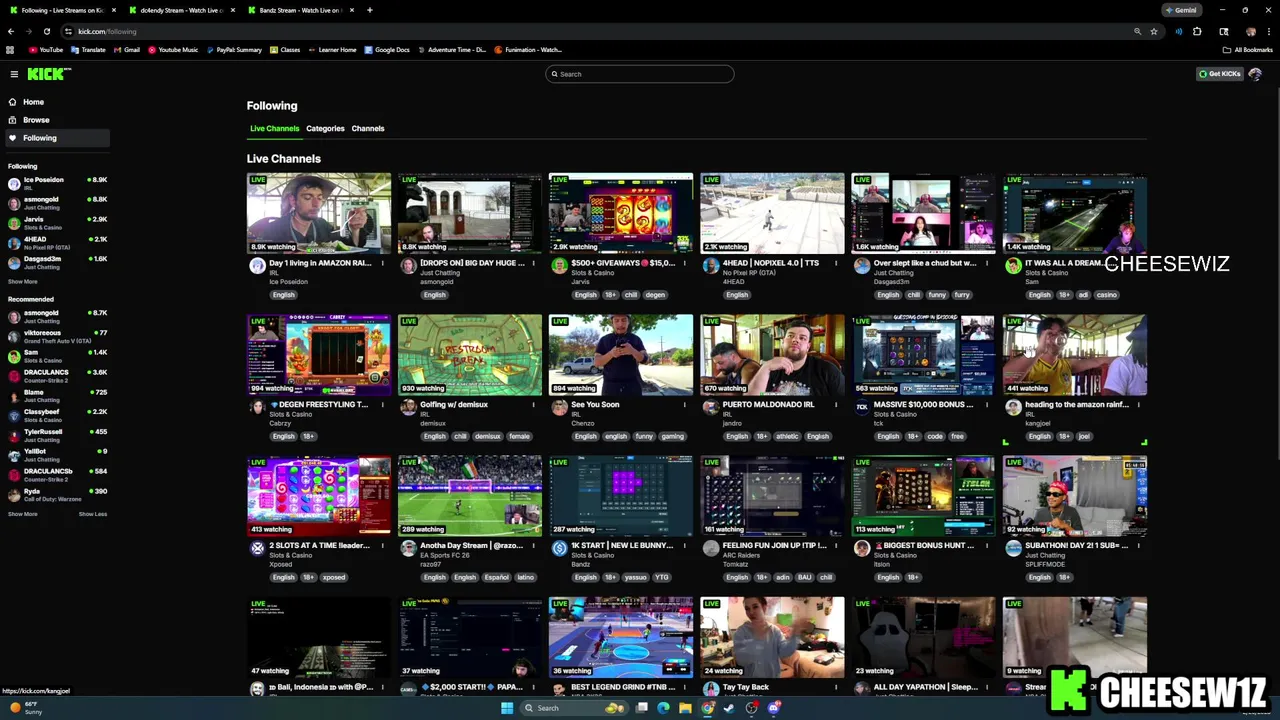Screen dimensions: 1280x720
Task: Open Ice Poseidon Amazon stream thumbnail
Action: (319, 213)
